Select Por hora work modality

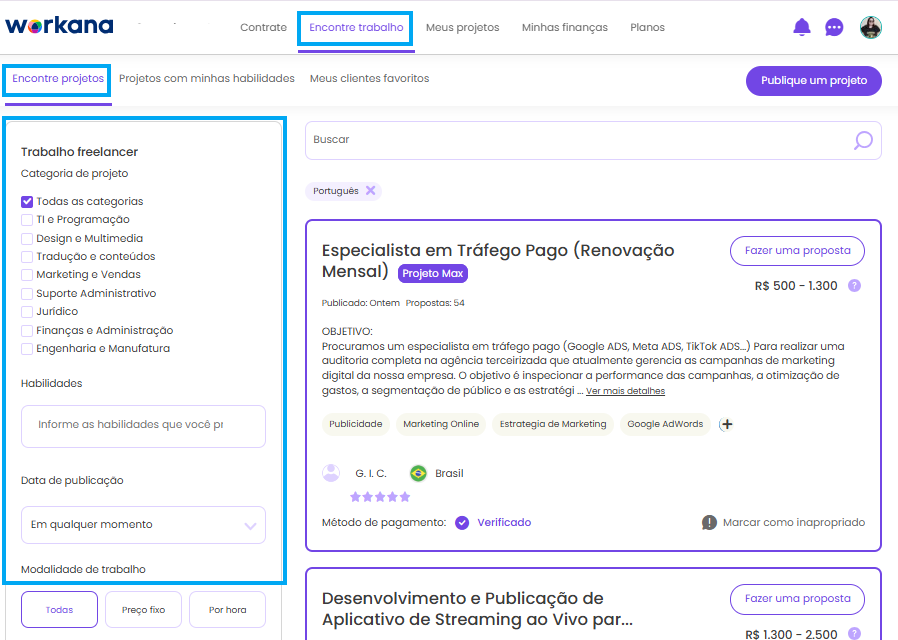tap(227, 610)
